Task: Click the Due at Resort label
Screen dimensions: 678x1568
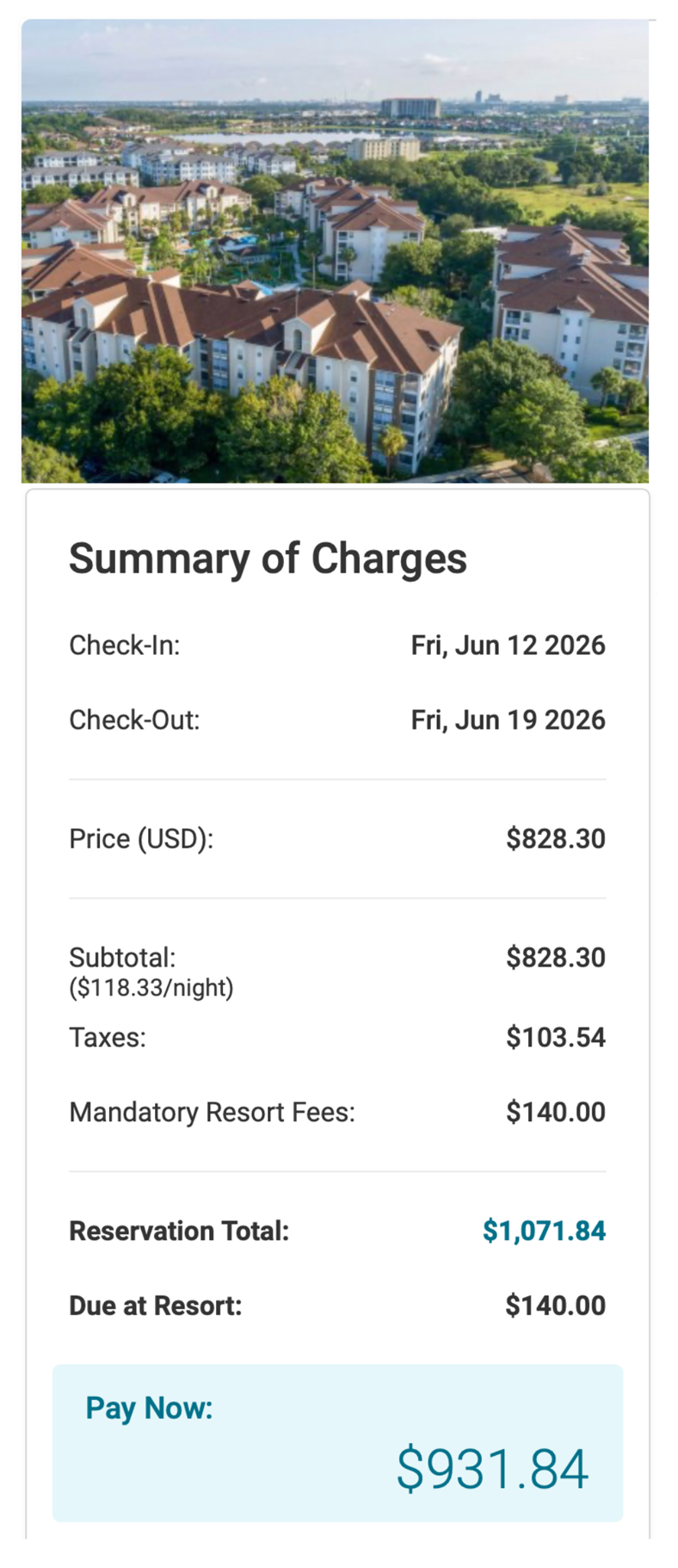Action: [156, 1306]
